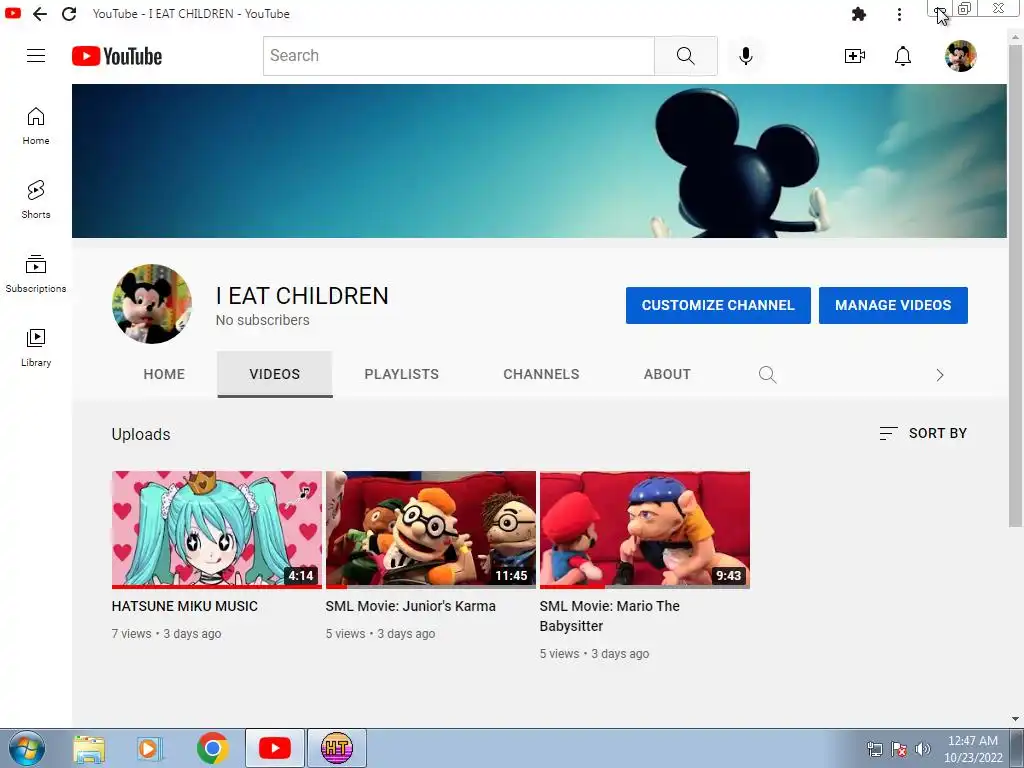Open the Create video camera icon
1024x768 pixels.
pos(855,56)
